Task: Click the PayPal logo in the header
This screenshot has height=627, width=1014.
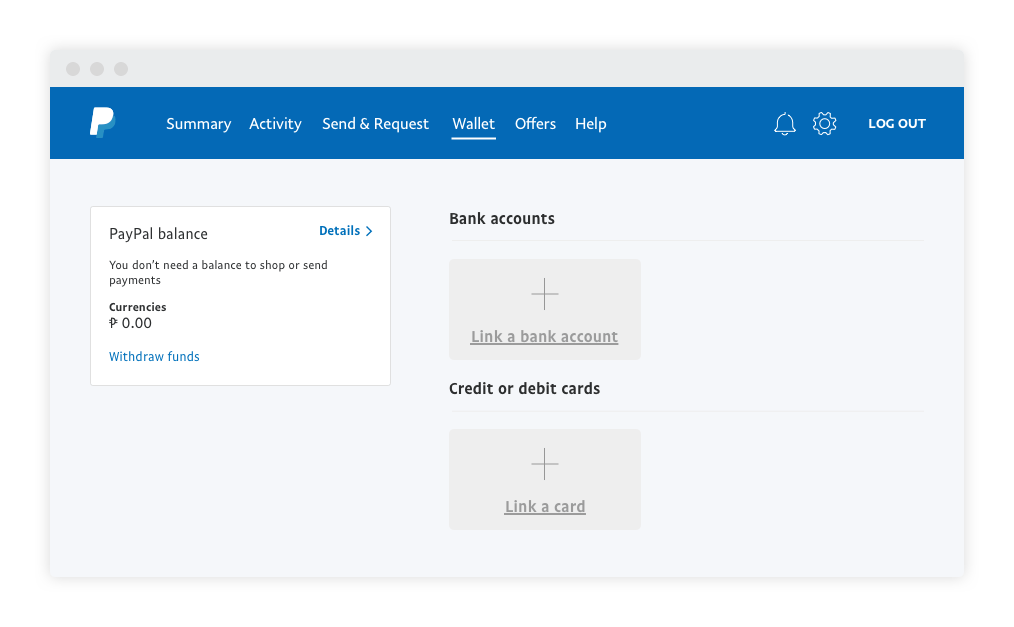Action: click(102, 123)
